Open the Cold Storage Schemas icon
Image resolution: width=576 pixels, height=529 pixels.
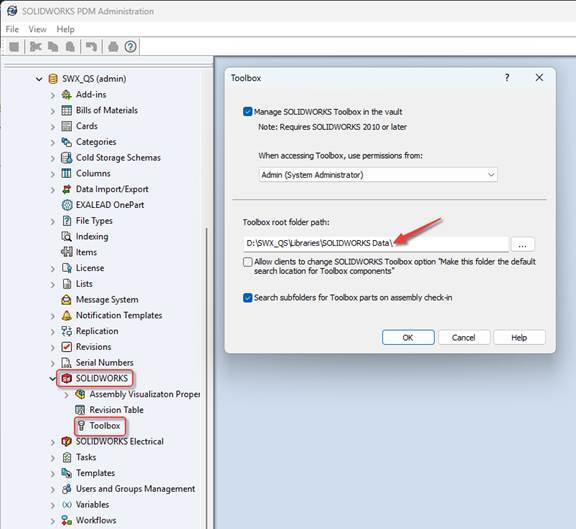click(66, 158)
